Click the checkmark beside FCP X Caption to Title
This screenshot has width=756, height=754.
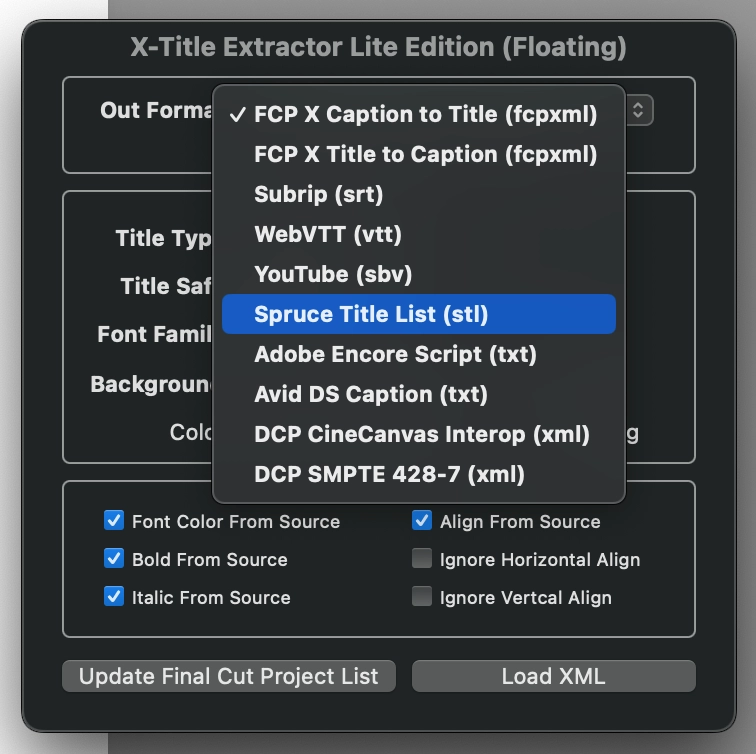tap(238, 115)
